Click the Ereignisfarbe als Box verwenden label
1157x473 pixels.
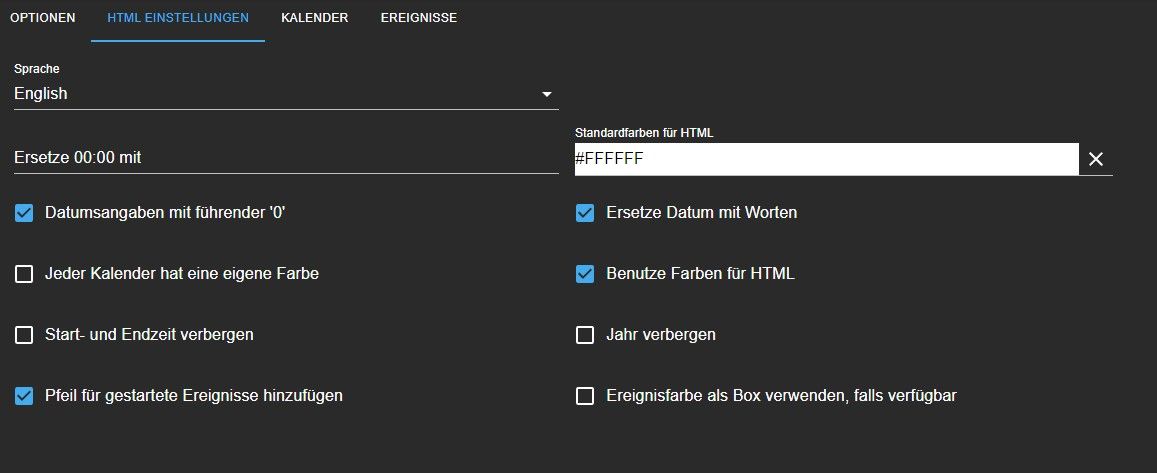click(781, 396)
